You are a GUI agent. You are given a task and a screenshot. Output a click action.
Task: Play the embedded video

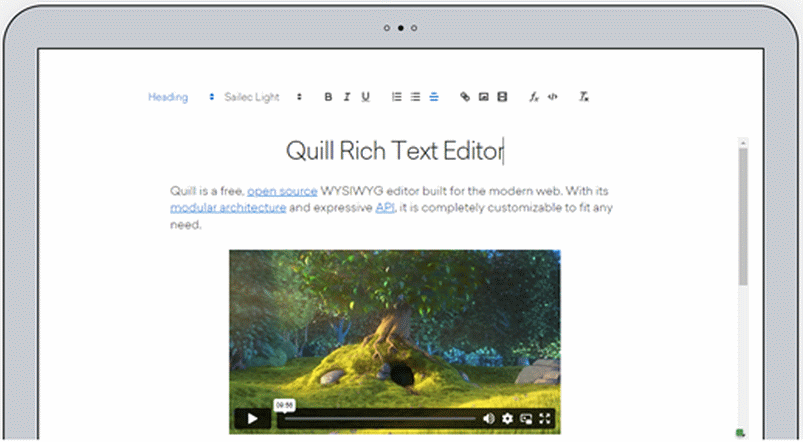[253, 418]
